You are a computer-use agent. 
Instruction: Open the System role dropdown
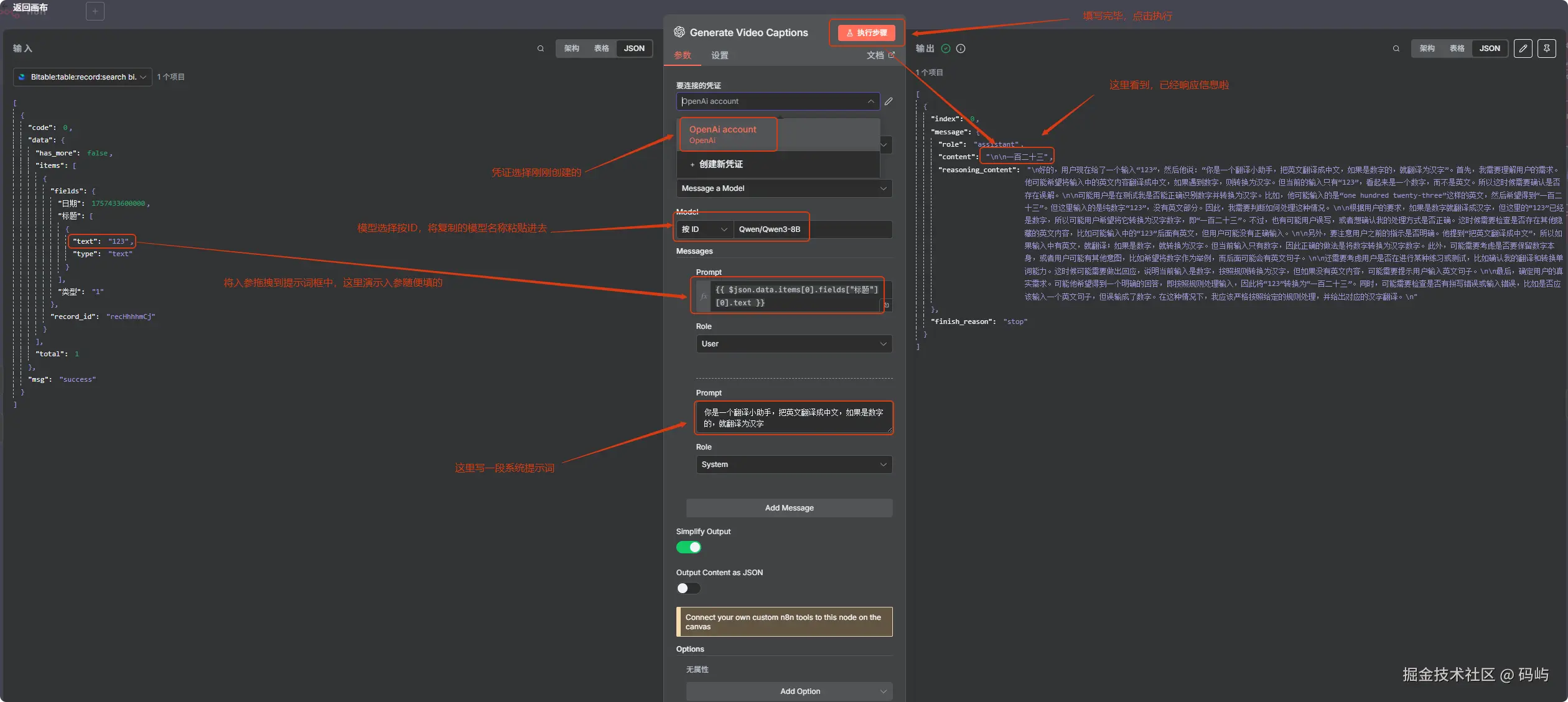coord(793,464)
